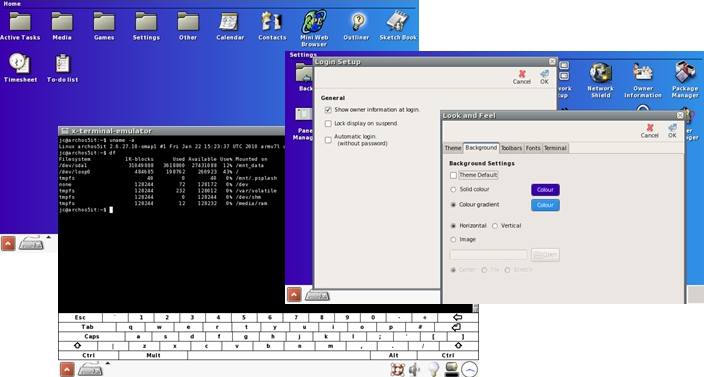The width and height of the screenshot is (704, 377).
Task: Click the lightbulb brightness tray icon
Action: coord(433,369)
